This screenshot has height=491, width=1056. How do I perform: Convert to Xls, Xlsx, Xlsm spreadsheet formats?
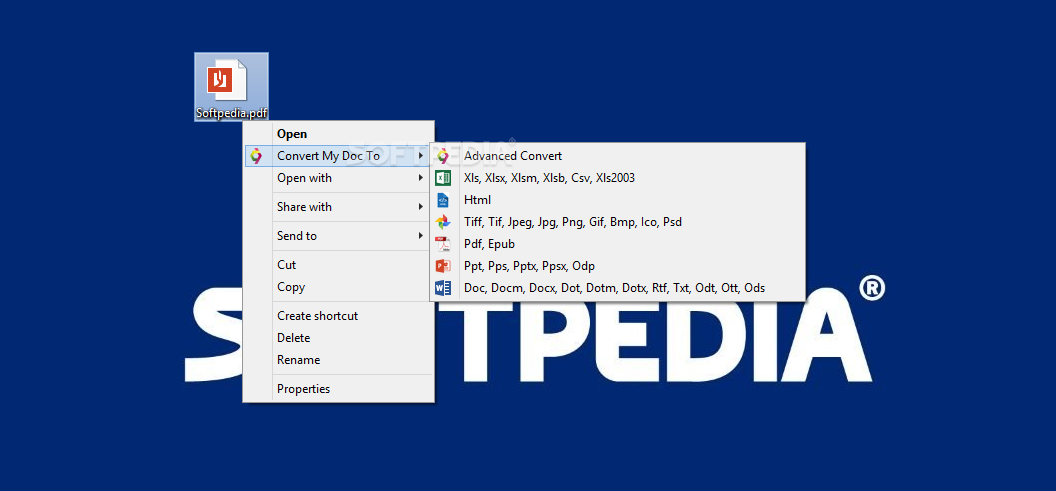coord(549,178)
